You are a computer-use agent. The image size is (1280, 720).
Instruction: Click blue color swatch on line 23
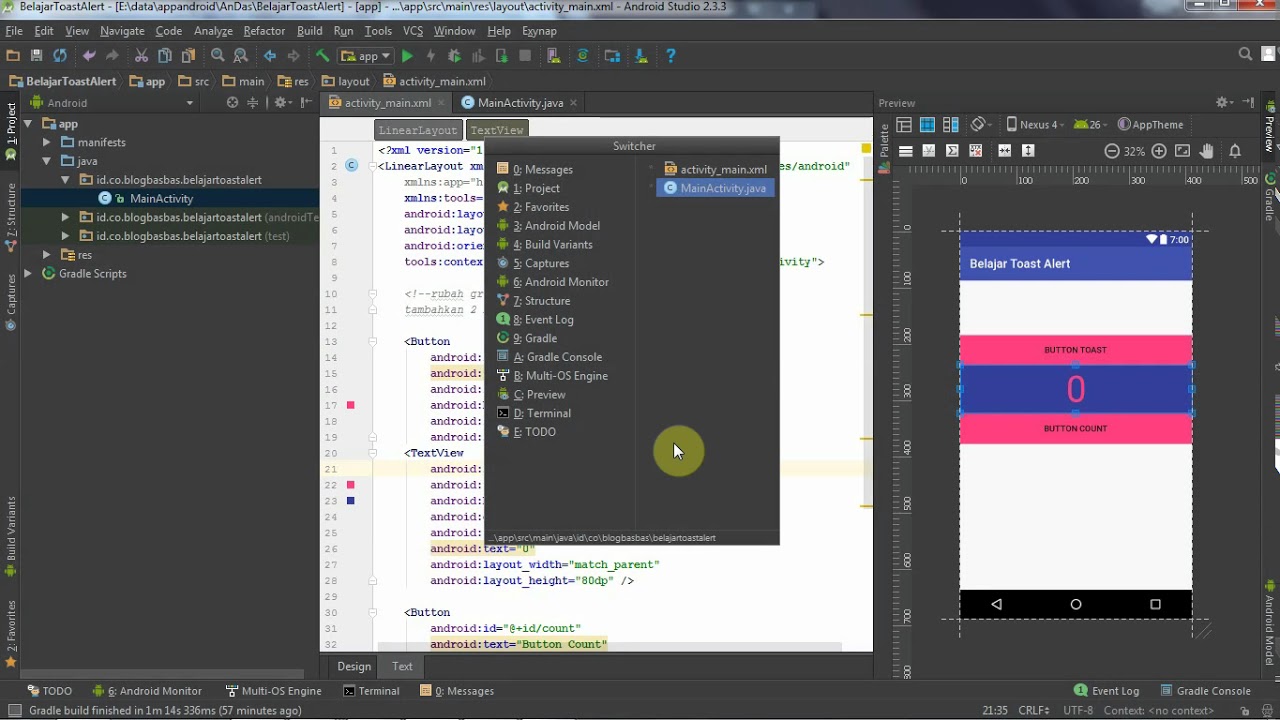[x=350, y=500]
